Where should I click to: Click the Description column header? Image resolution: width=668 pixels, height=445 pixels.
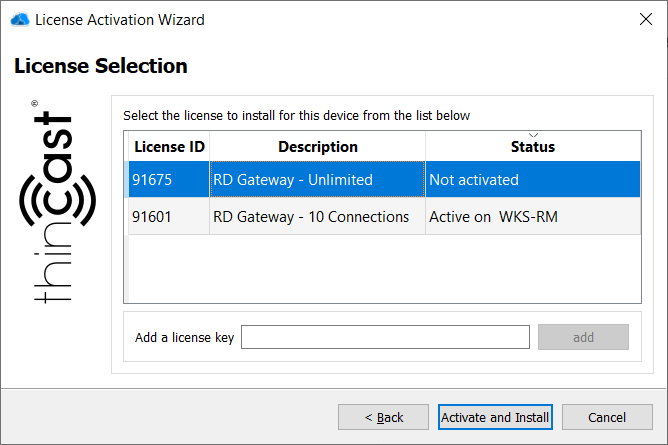[318, 146]
